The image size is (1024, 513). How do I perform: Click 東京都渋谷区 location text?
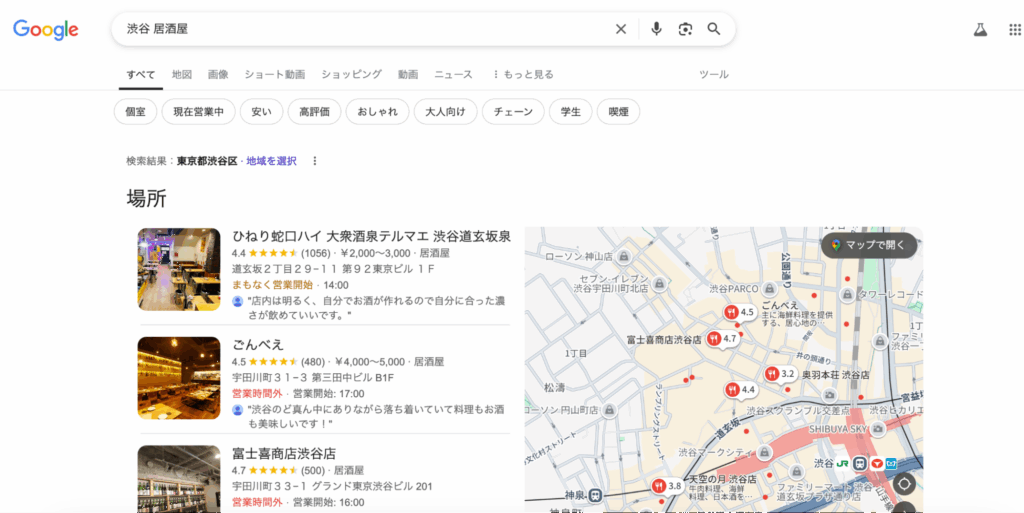[207, 161]
